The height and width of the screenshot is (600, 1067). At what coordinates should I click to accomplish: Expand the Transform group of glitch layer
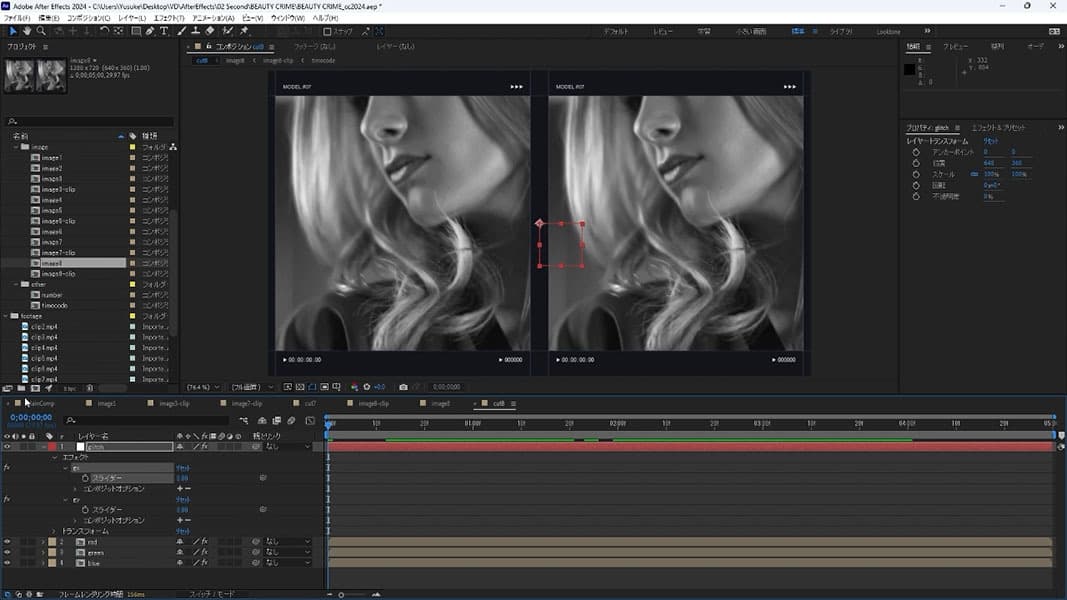click(x=54, y=531)
